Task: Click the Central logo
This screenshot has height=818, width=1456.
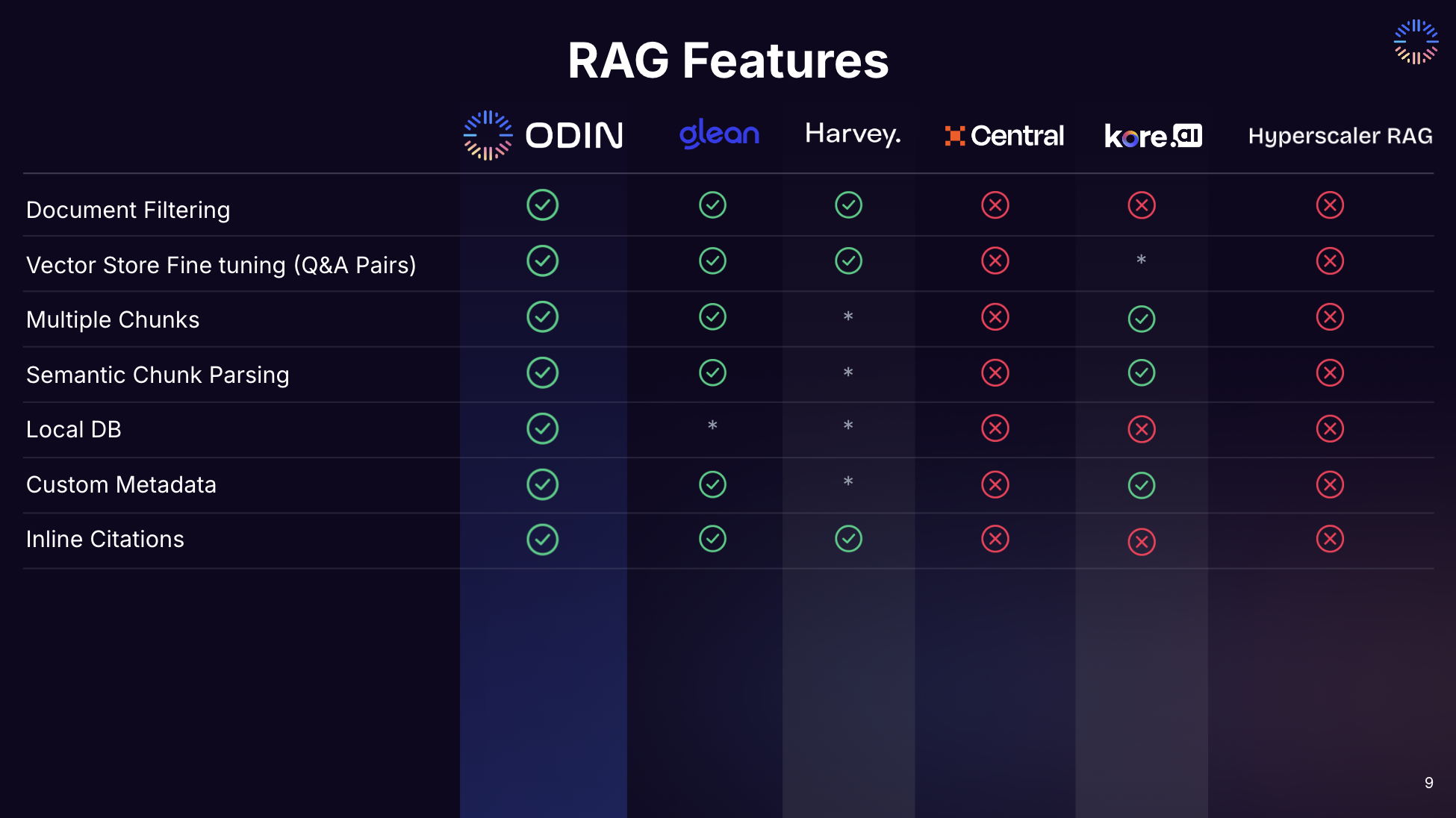Action: click(x=1004, y=136)
